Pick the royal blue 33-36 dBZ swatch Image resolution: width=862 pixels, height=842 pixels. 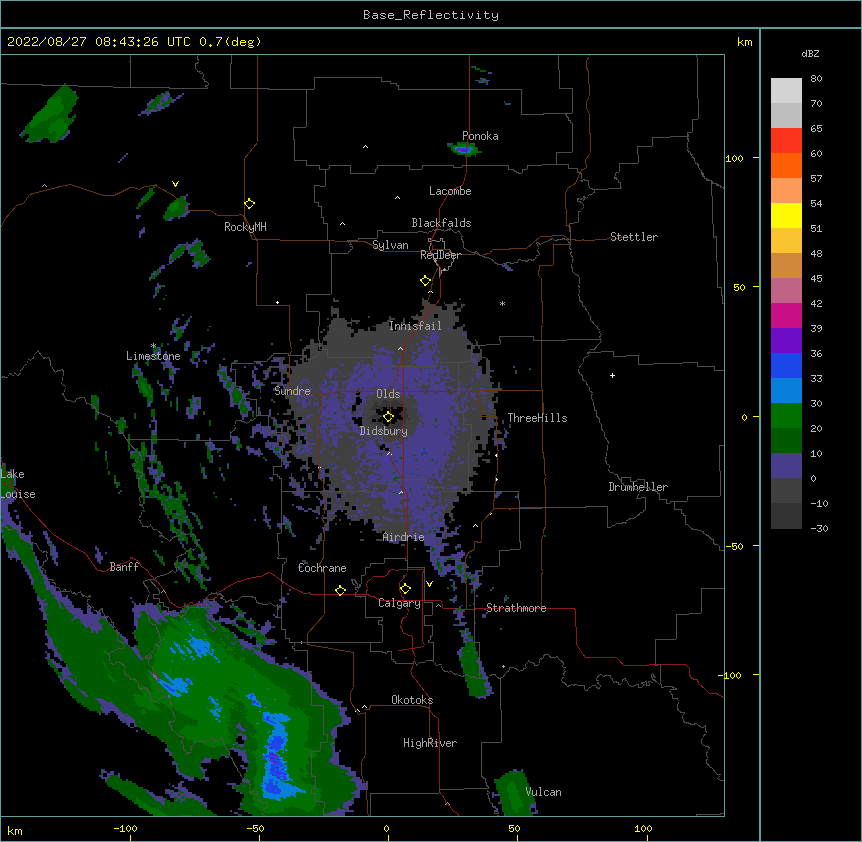point(786,365)
